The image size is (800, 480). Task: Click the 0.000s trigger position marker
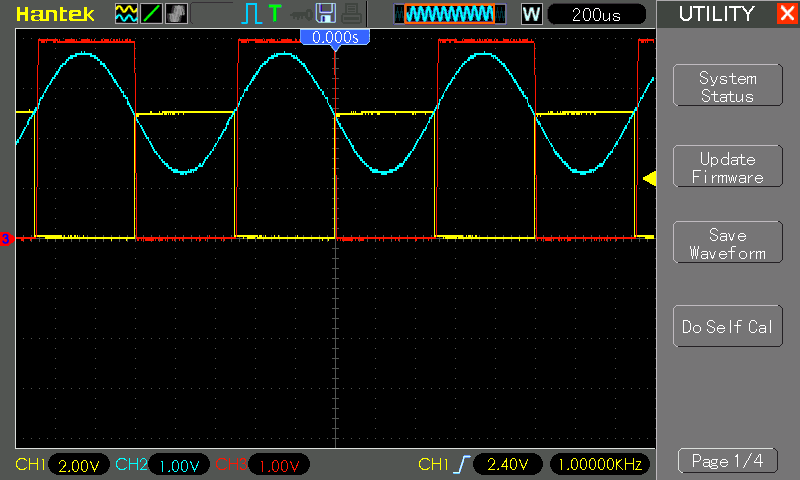335,38
